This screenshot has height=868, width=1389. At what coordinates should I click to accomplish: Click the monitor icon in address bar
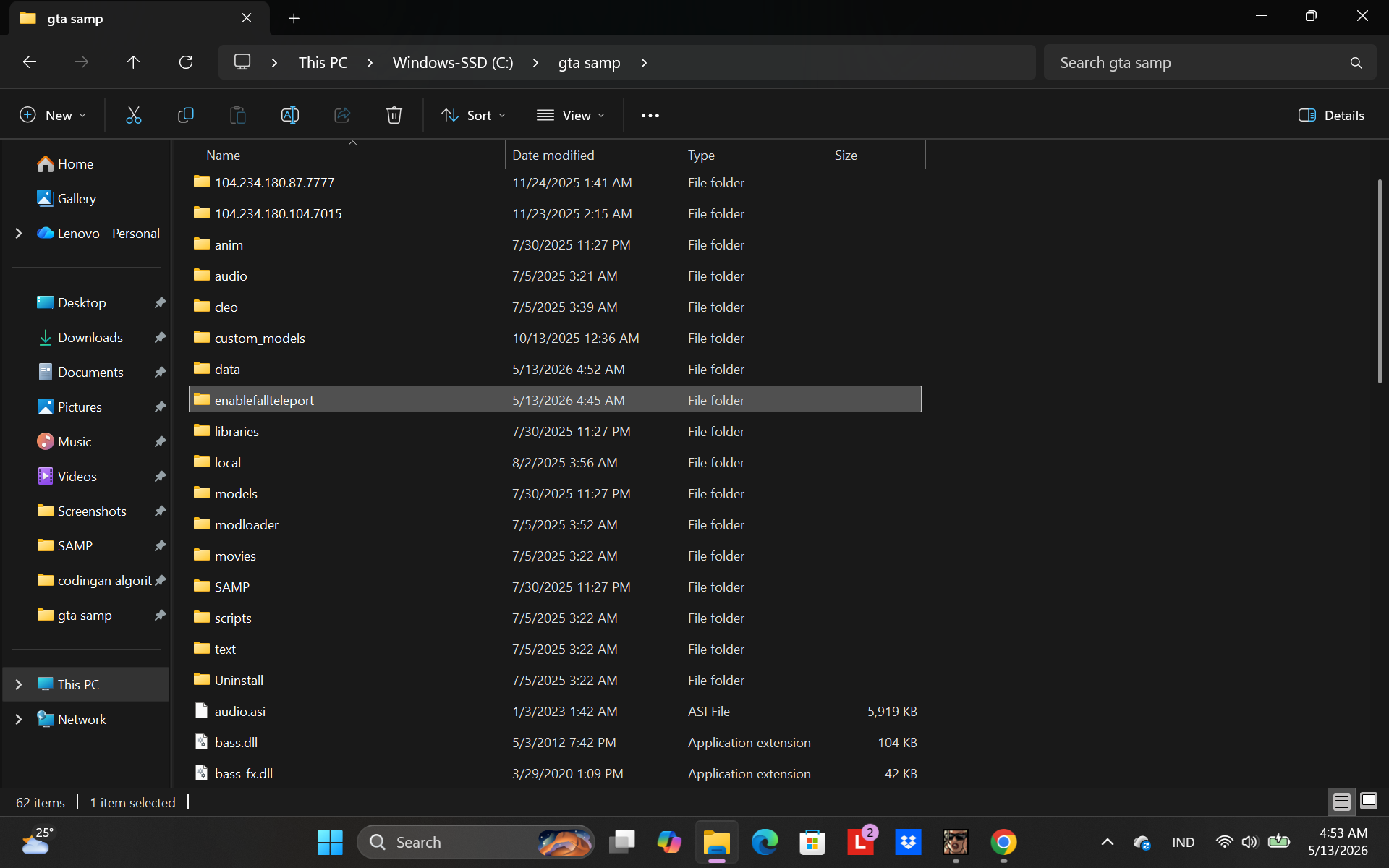242,62
